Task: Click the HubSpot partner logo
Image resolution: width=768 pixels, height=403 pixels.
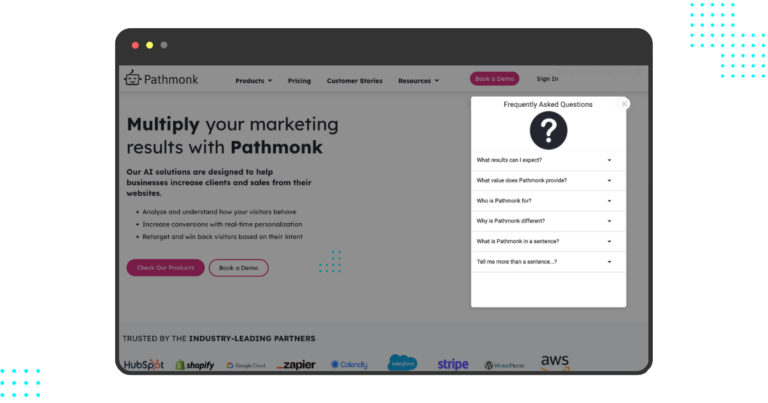Action: (144, 365)
